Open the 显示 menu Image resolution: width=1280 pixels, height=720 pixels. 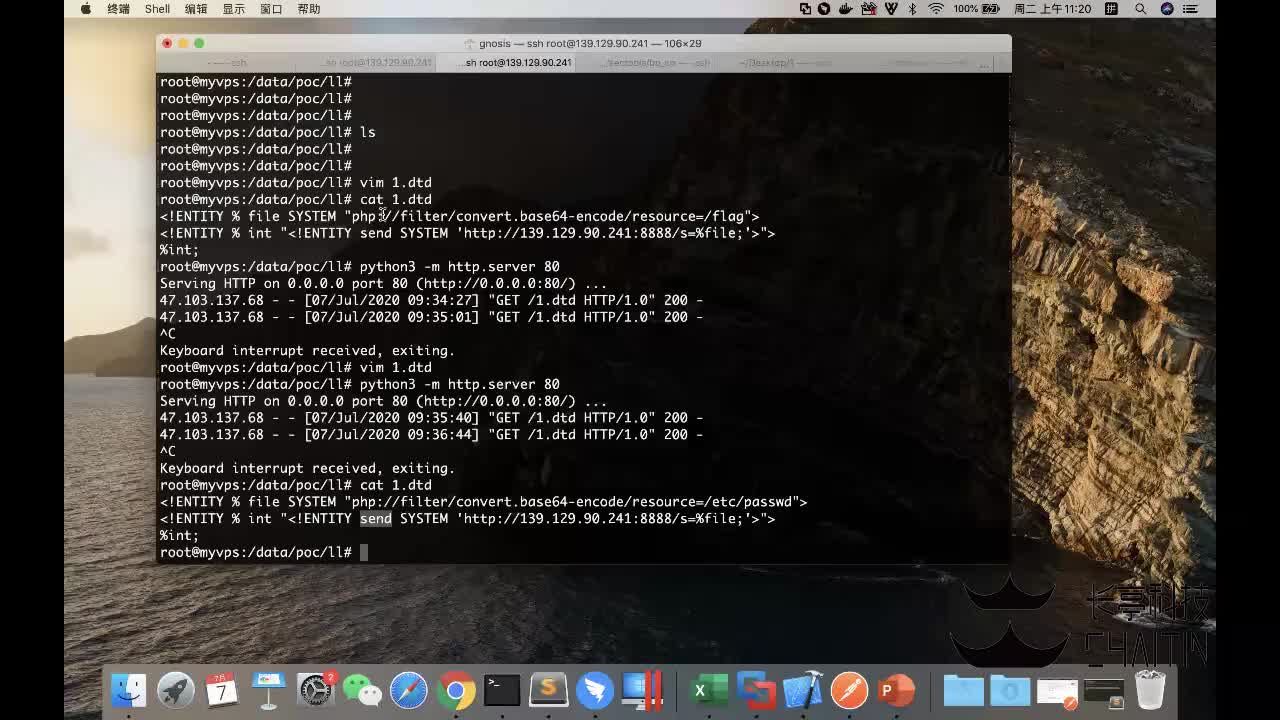[234, 9]
